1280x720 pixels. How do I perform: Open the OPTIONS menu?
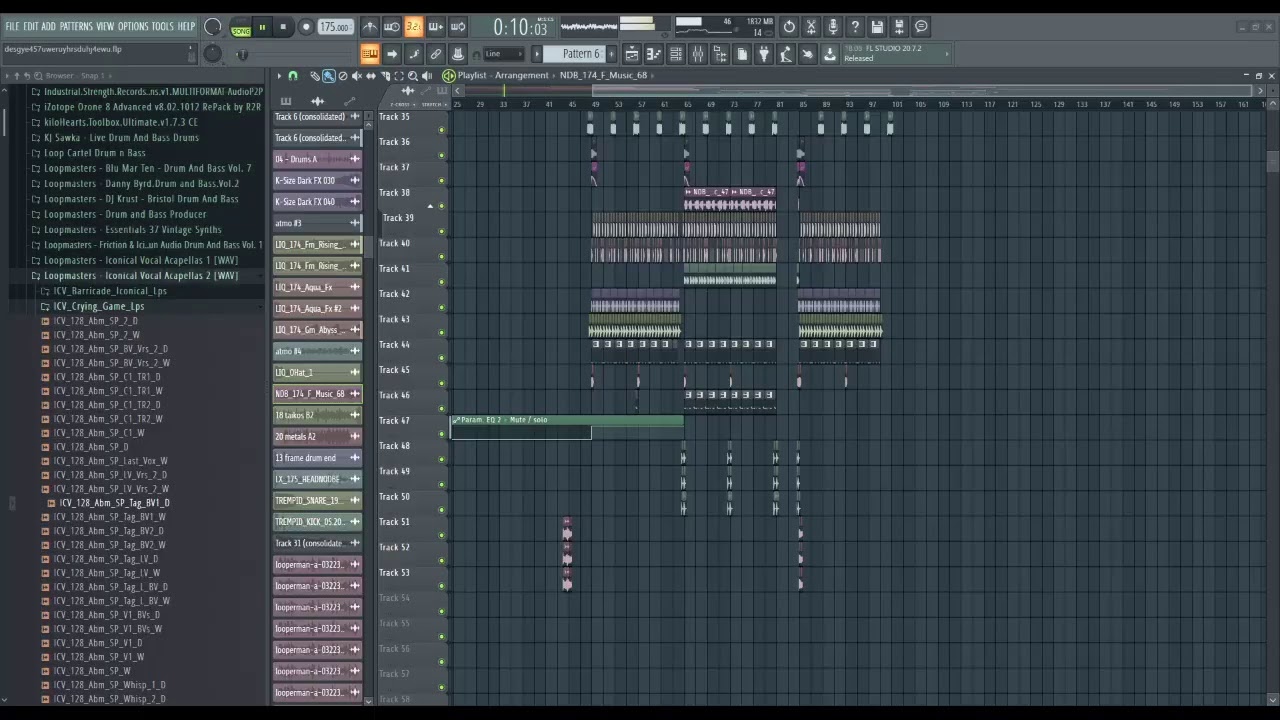[133, 26]
